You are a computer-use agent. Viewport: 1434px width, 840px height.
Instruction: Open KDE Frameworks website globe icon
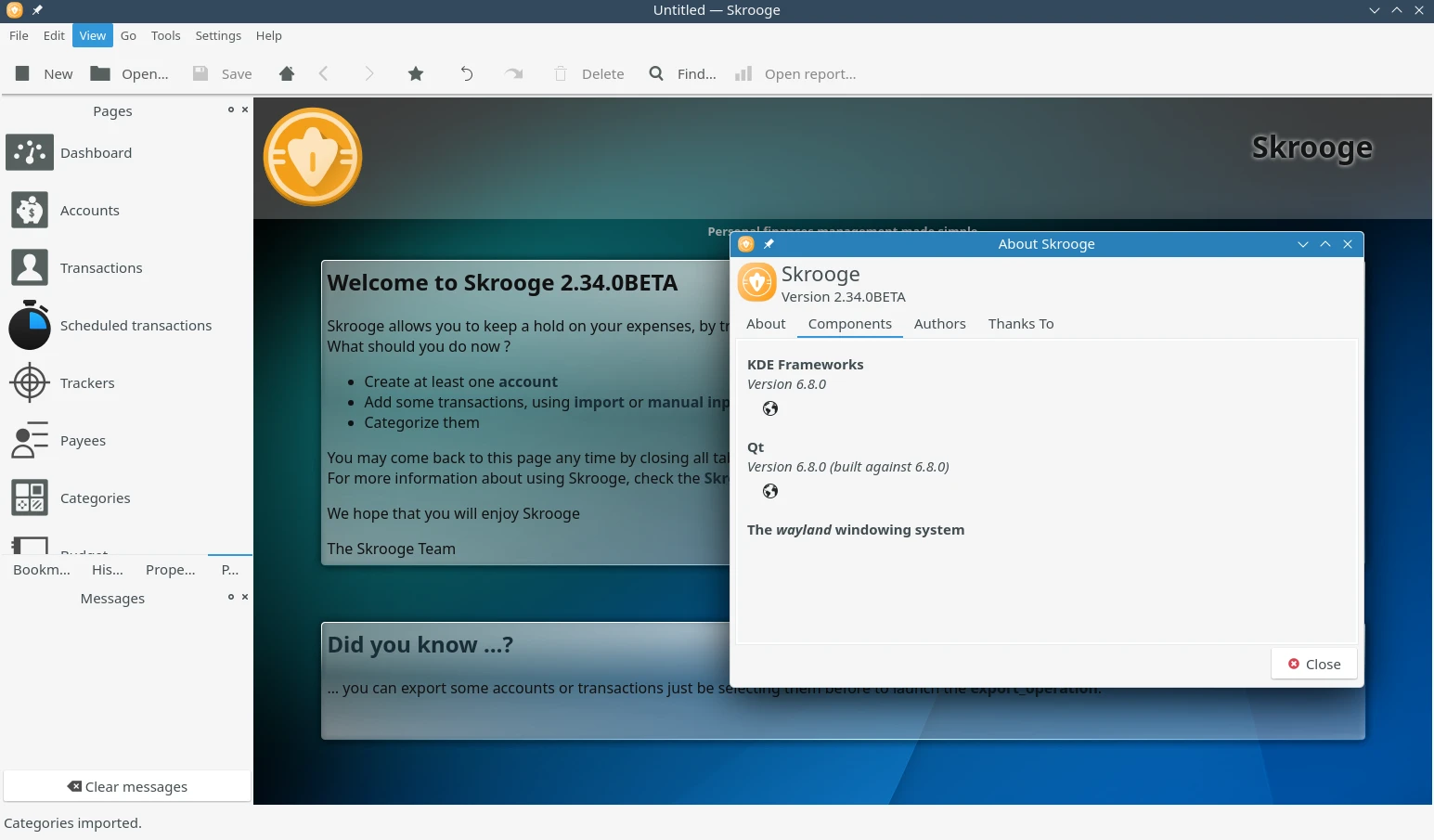tap(770, 409)
